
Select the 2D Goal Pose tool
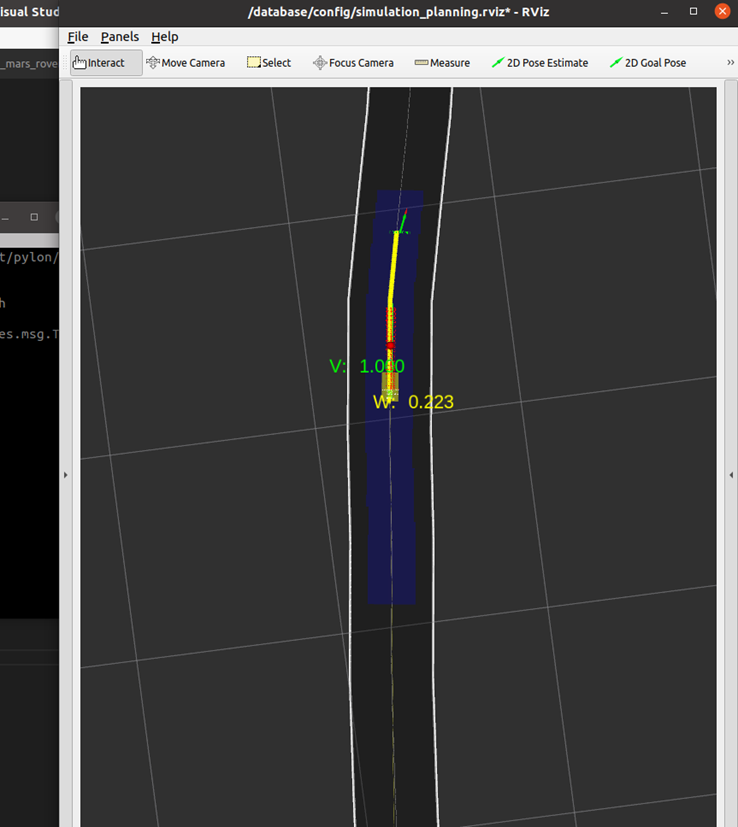pos(648,63)
